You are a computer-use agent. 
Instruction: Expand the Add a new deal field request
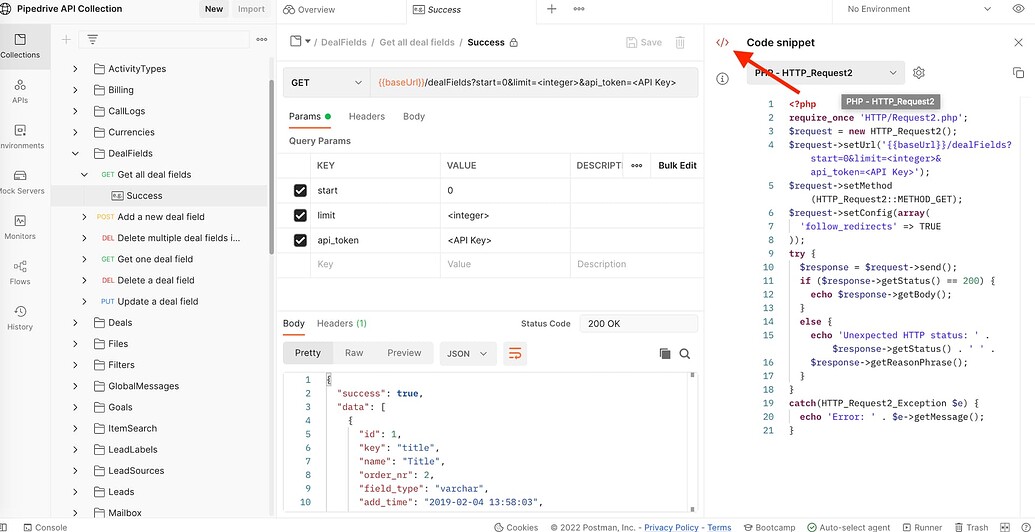[x=84, y=216]
